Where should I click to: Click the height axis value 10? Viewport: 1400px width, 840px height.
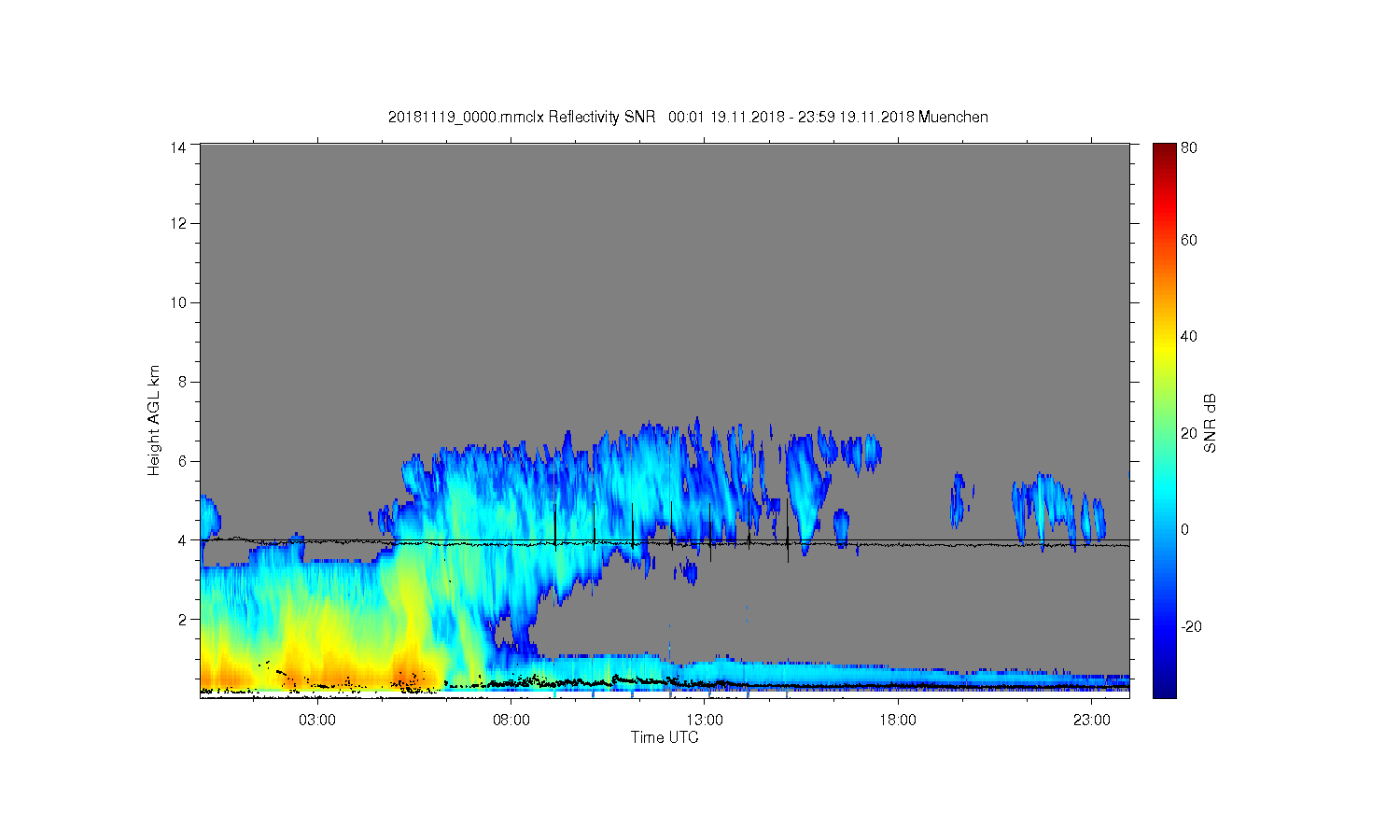[x=179, y=302]
